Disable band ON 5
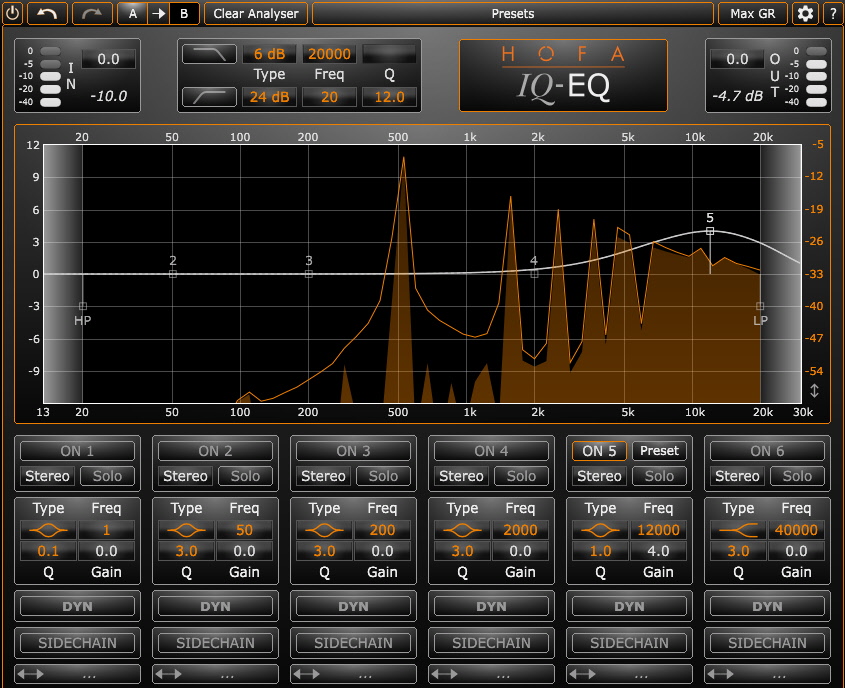 click(x=599, y=451)
